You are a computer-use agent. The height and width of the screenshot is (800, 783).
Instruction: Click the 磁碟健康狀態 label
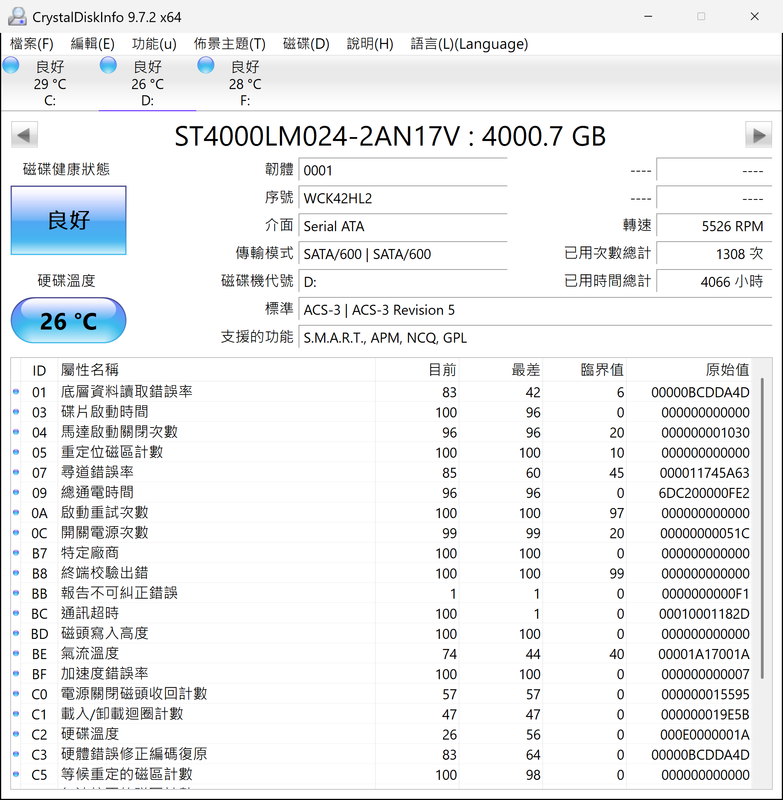click(x=66, y=169)
